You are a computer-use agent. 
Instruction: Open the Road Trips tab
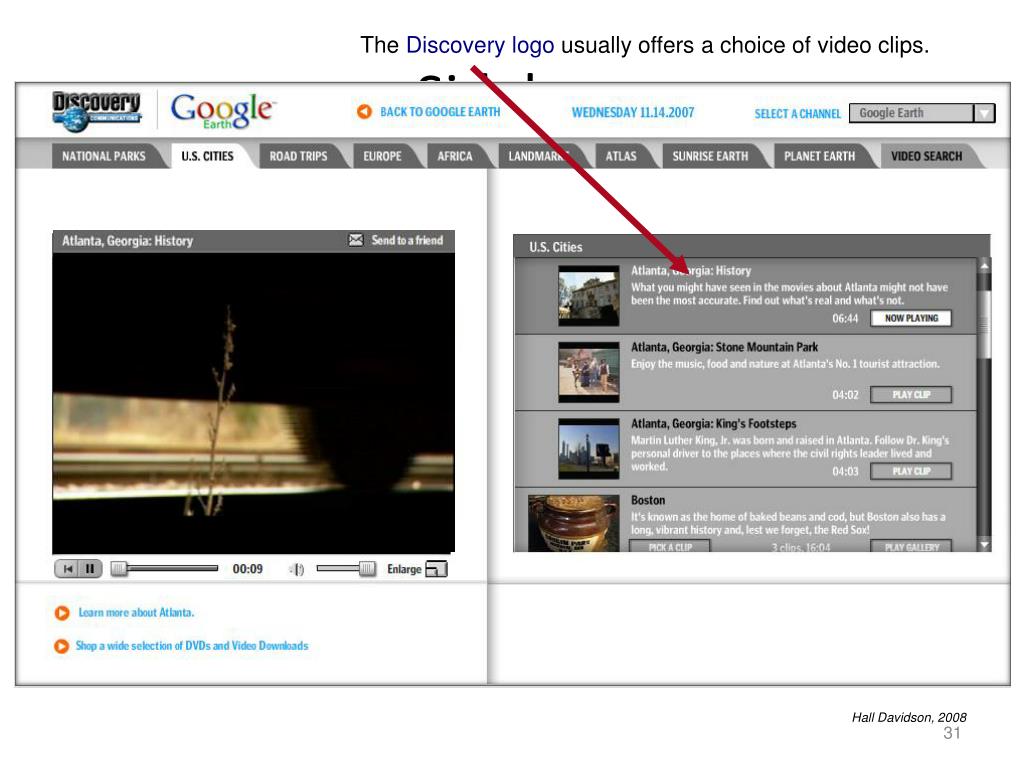point(298,156)
